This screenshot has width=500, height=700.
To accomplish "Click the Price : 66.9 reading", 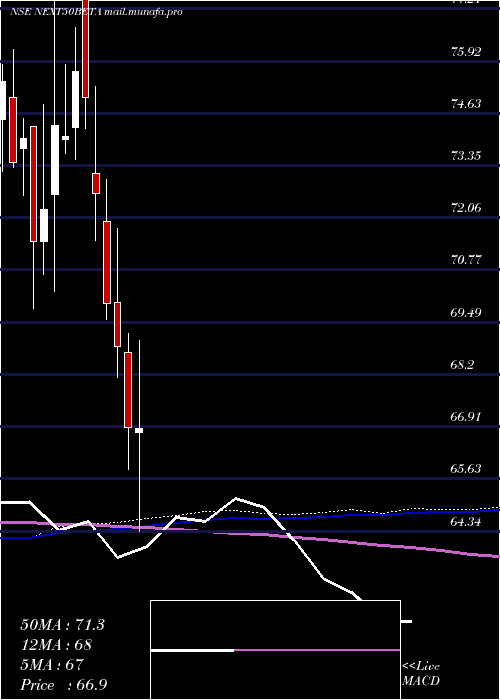I will [x=64, y=684].
